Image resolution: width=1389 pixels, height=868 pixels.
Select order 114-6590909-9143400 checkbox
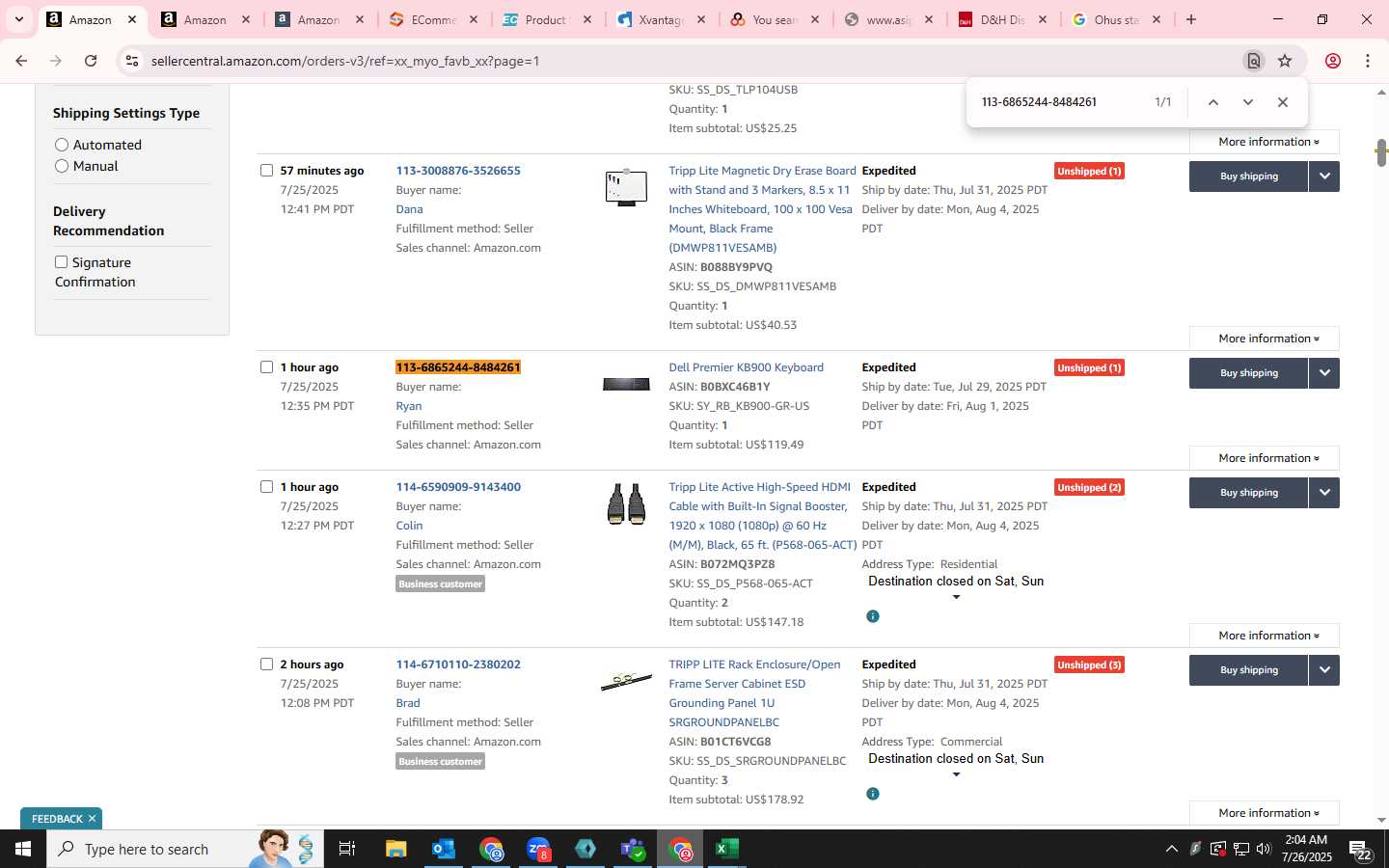coord(267,487)
